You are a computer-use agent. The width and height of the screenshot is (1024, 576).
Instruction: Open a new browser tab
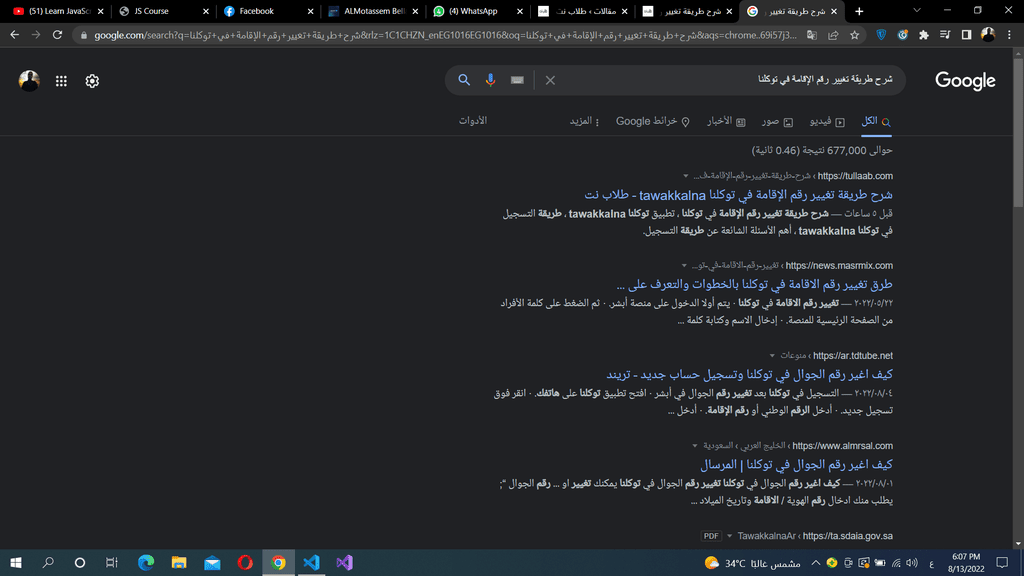pyautogui.click(x=859, y=11)
